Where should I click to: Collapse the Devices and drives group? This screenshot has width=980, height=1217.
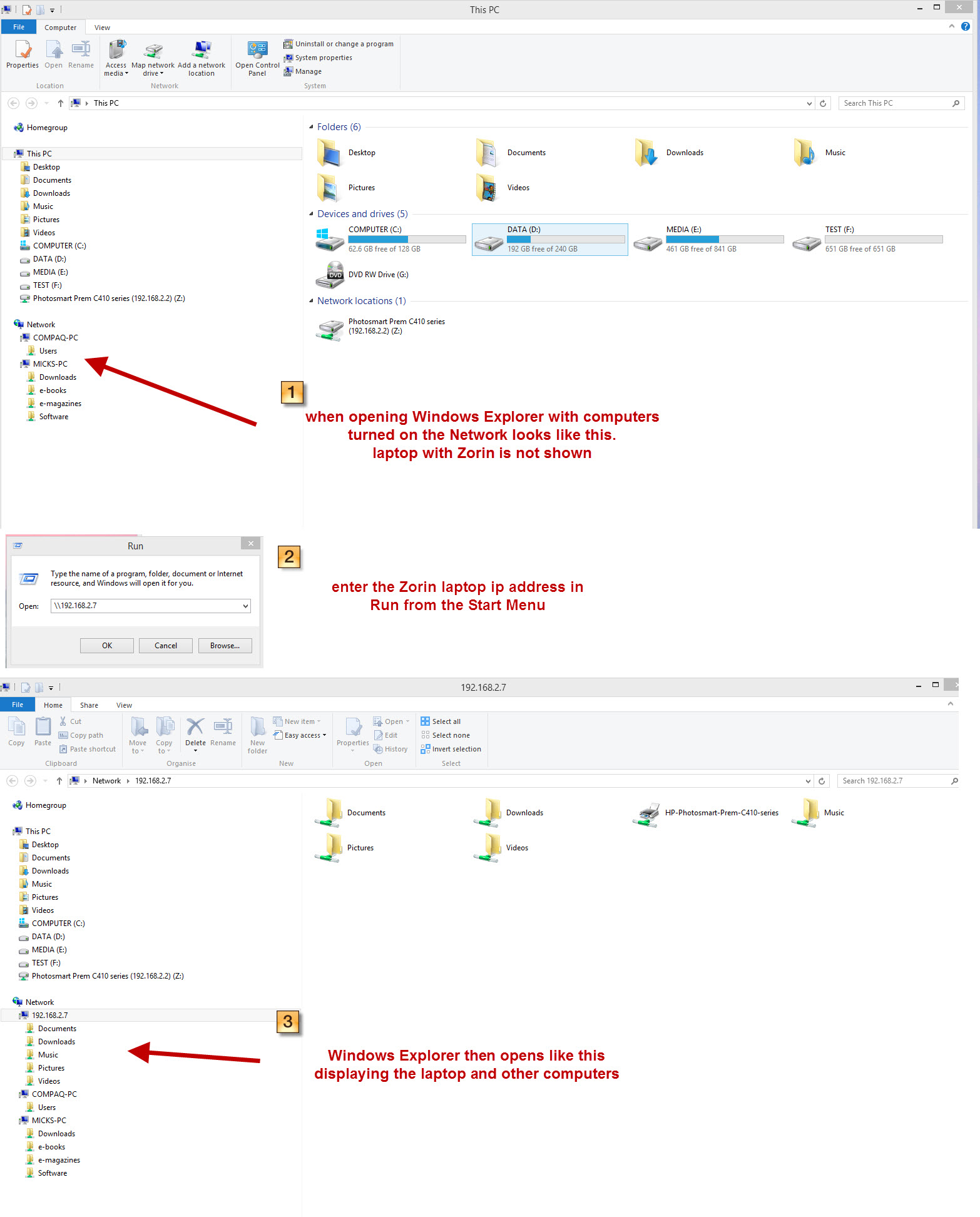[312, 214]
